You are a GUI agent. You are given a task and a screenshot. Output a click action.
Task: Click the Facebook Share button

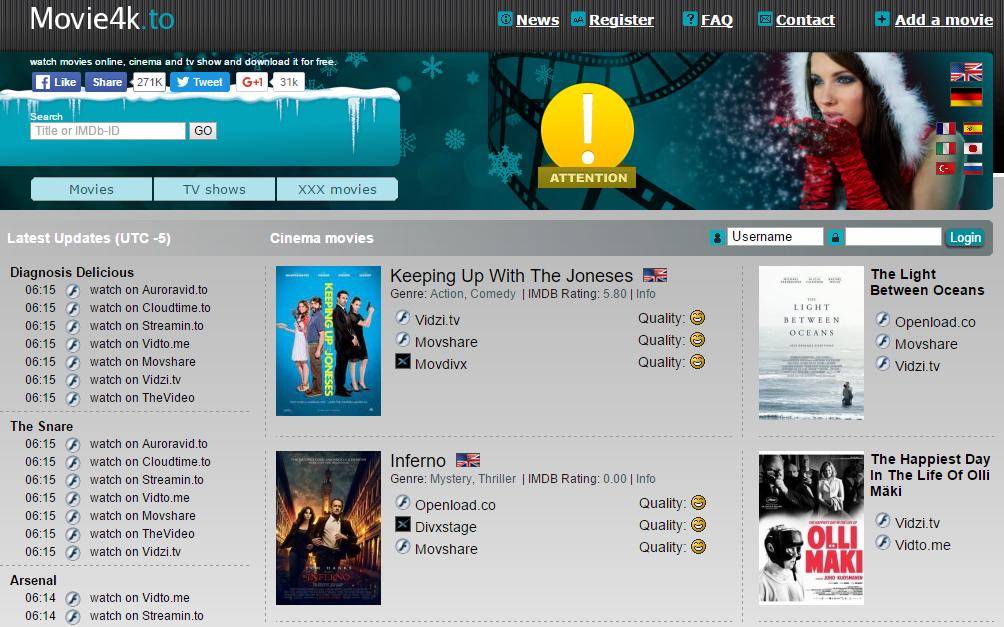coord(106,82)
